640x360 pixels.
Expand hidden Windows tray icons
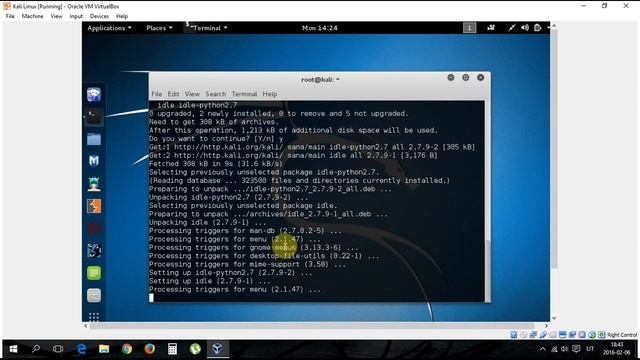pos(542,349)
